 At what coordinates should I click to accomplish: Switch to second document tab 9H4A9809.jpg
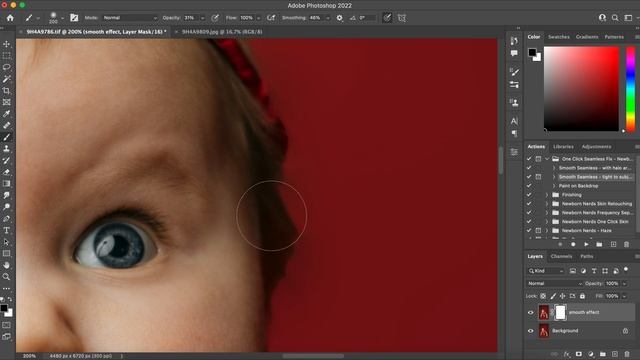point(222,32)
